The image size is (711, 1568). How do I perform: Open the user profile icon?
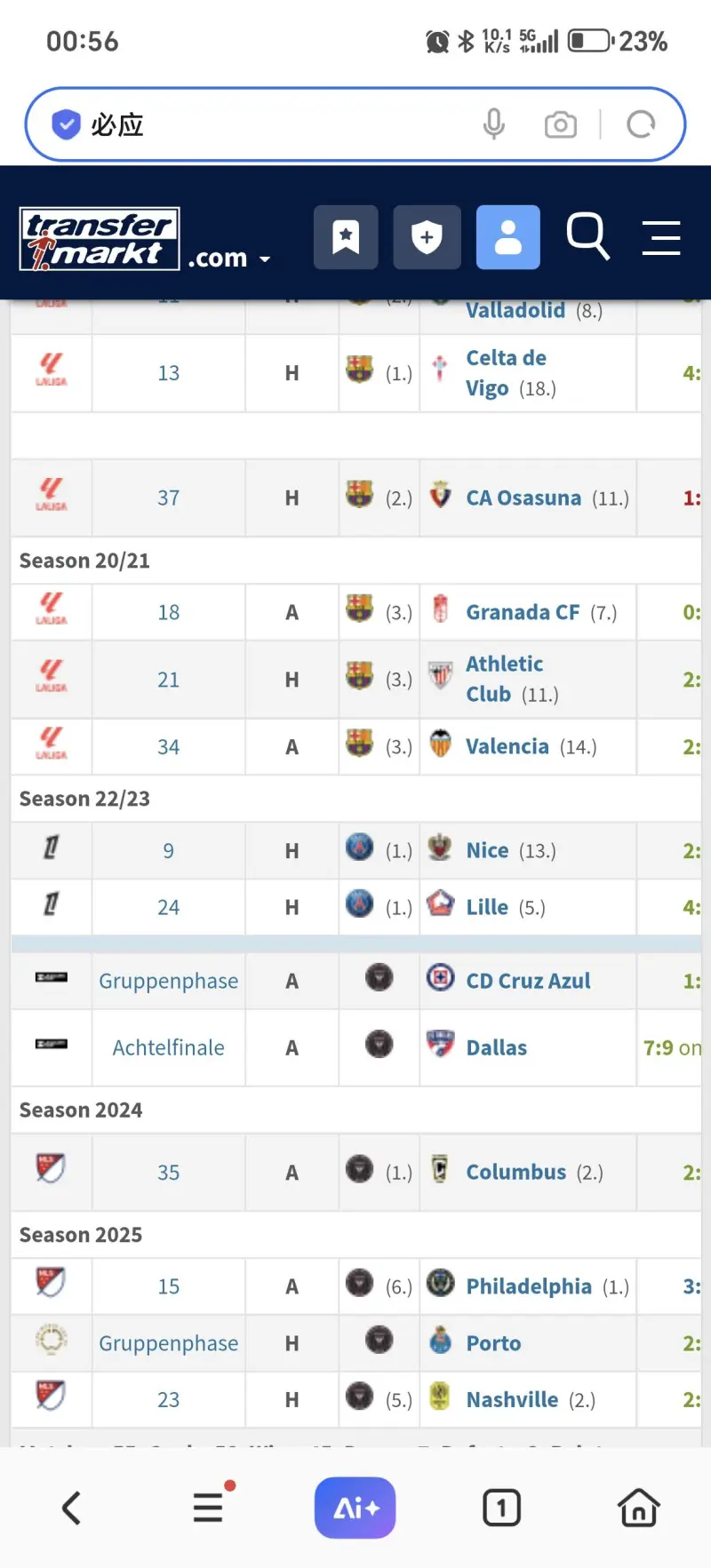point(507,237)
